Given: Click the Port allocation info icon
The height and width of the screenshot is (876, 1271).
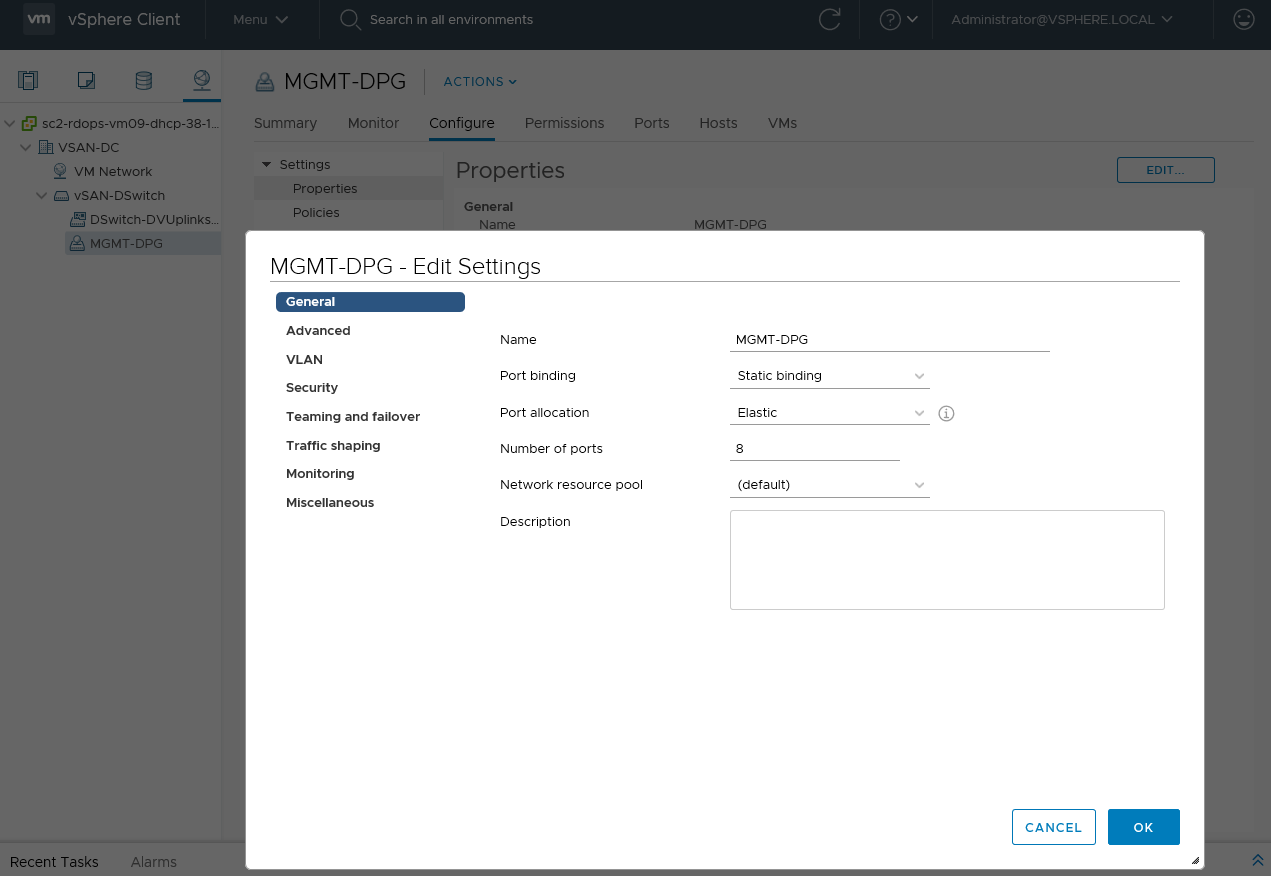Looking at the screenshot, I should point(946,413).
